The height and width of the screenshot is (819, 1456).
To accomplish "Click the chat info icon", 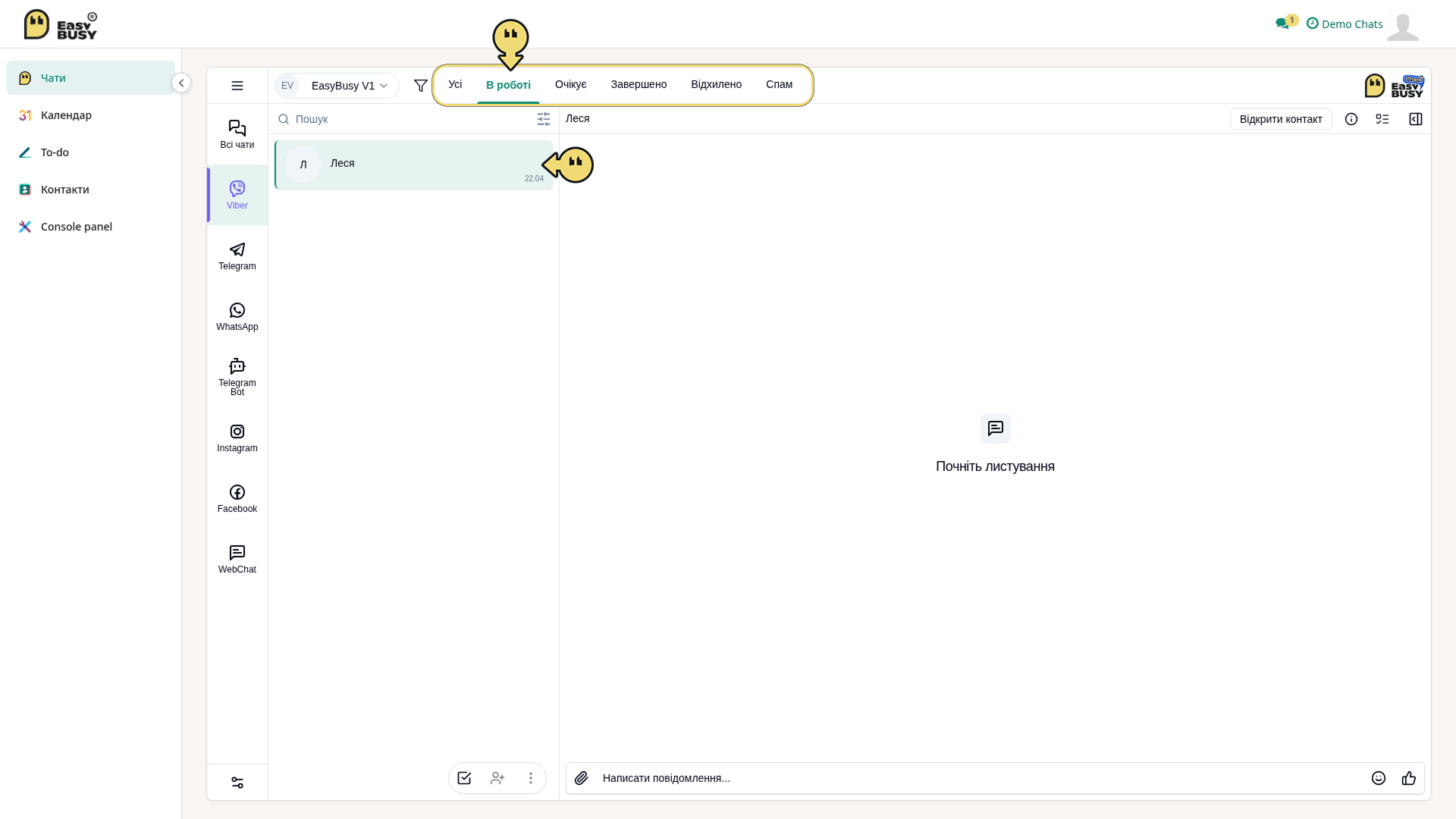I will pyautogui.click(x=1351, y=119).
